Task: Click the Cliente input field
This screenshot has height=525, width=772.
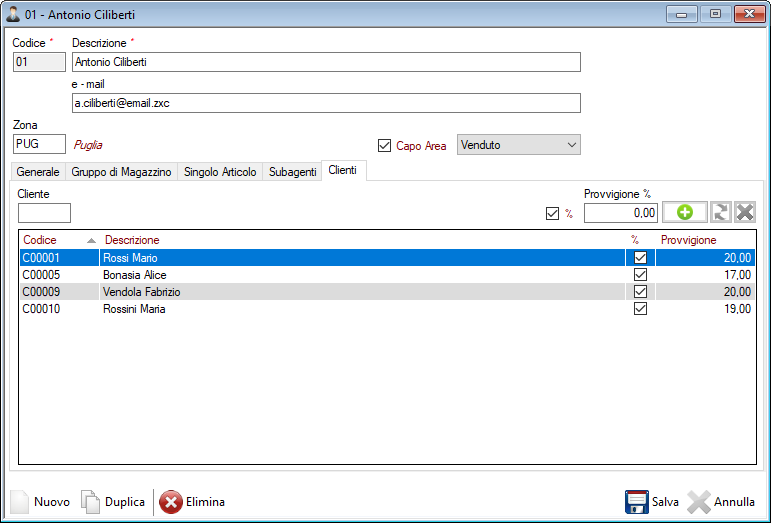Action: pos(45,213)
